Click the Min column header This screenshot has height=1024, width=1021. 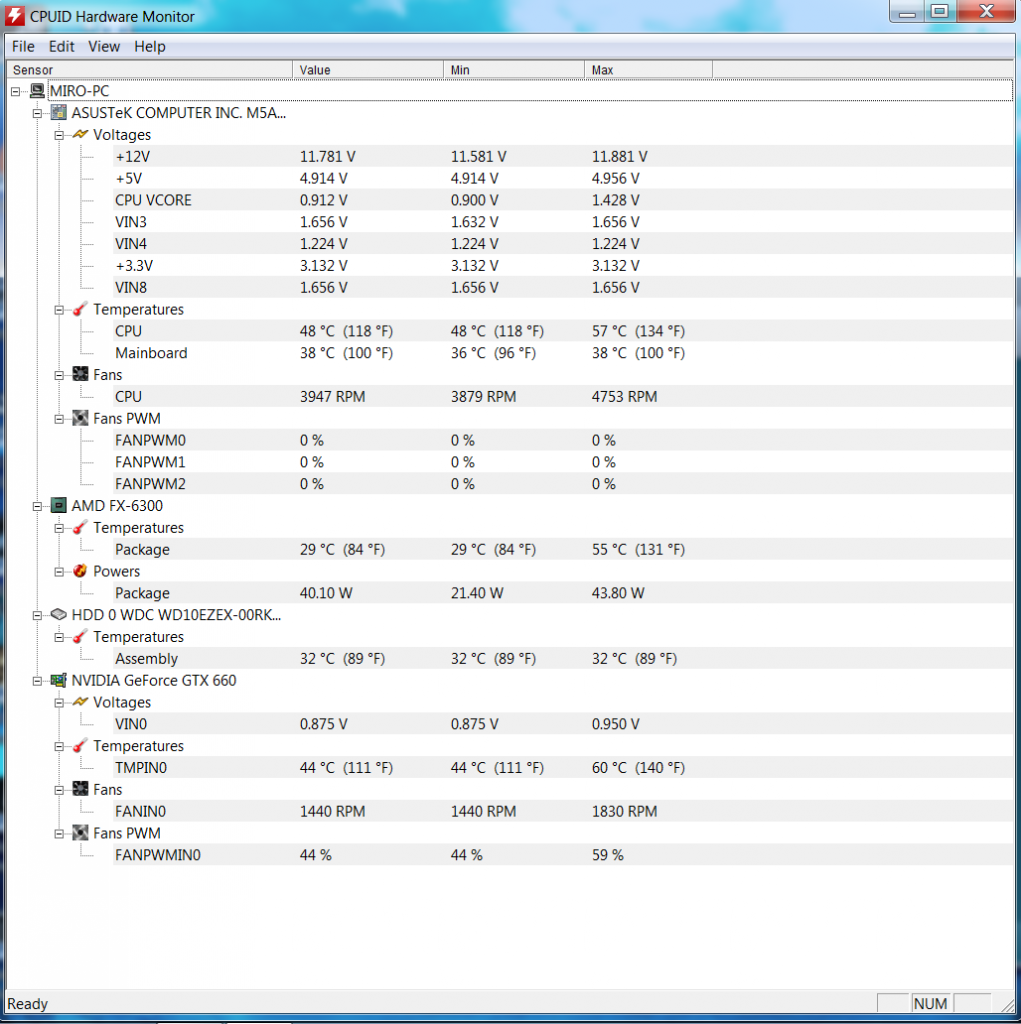coord(513,69)
